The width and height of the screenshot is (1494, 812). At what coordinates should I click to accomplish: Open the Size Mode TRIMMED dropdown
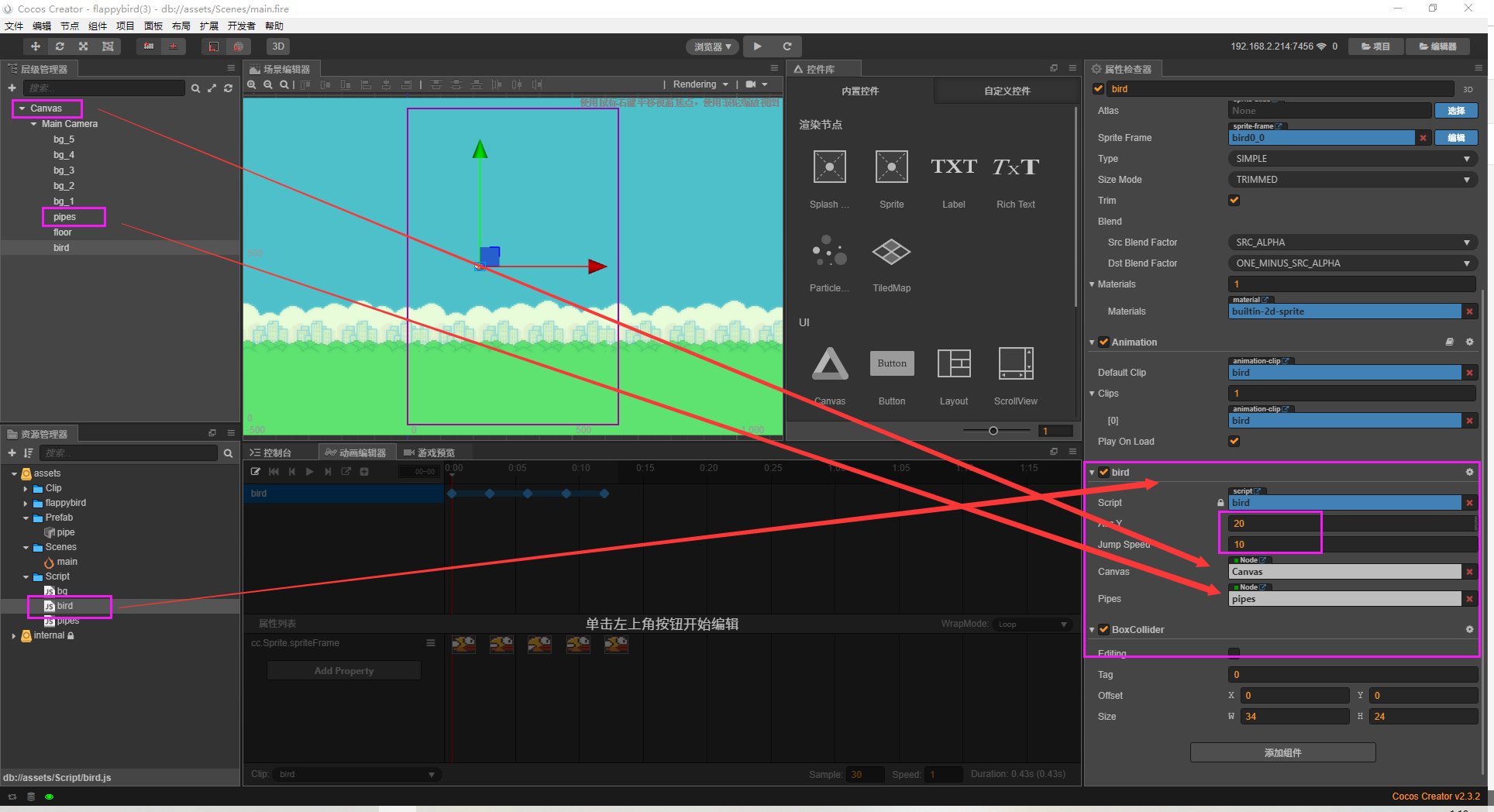click(1353, 180)
